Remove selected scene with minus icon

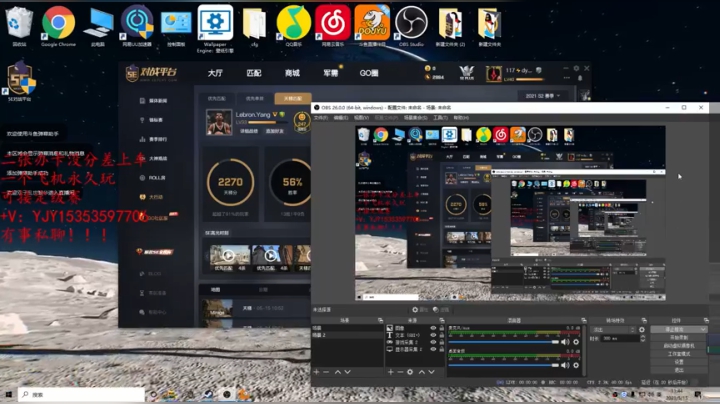click(x=326, y=372)
